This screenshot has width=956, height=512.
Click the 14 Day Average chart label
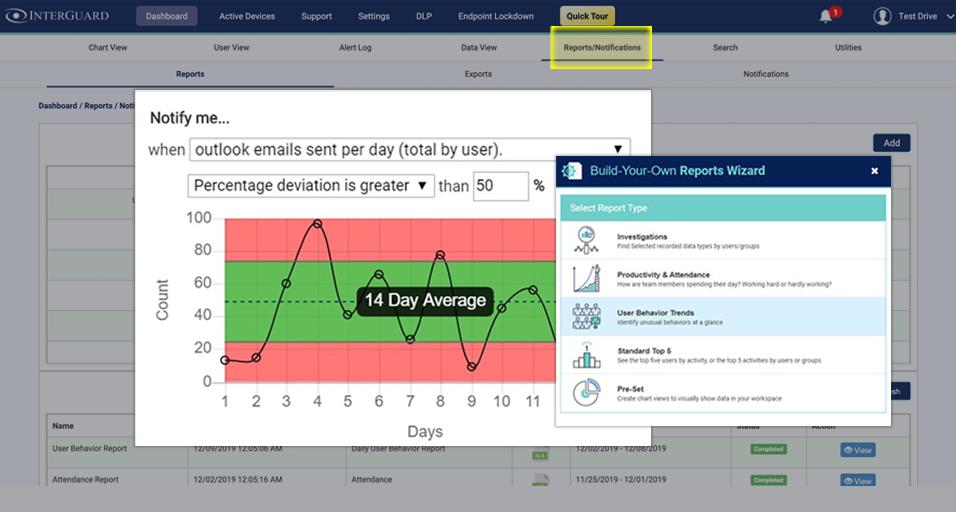point(425,300)
